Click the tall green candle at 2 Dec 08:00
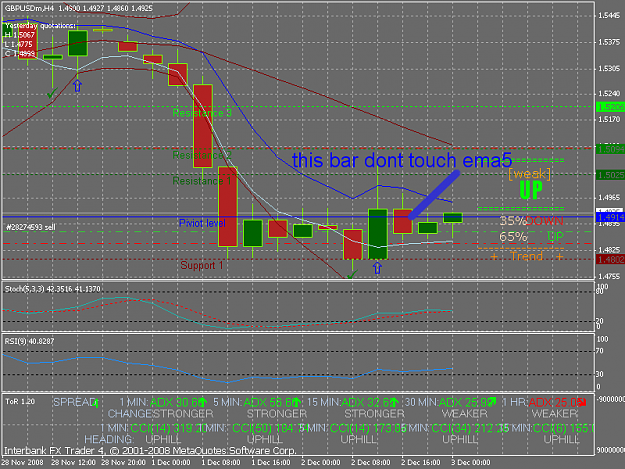The image size is (625, 469). (x=378, y=234)
